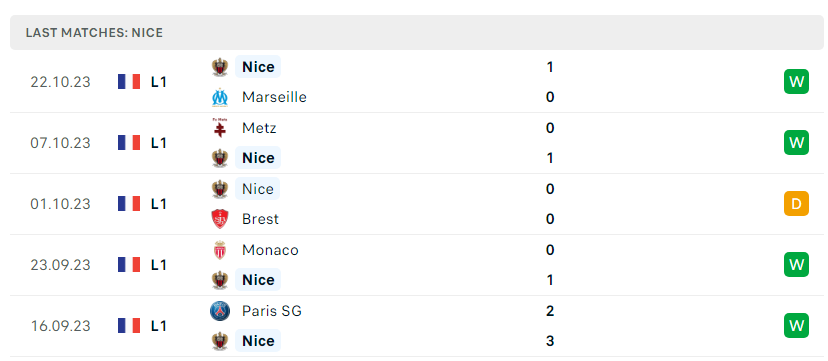The image size is (828, 361).
Task: Click the Metz club crest icon
Action: [x=220, y=128]
